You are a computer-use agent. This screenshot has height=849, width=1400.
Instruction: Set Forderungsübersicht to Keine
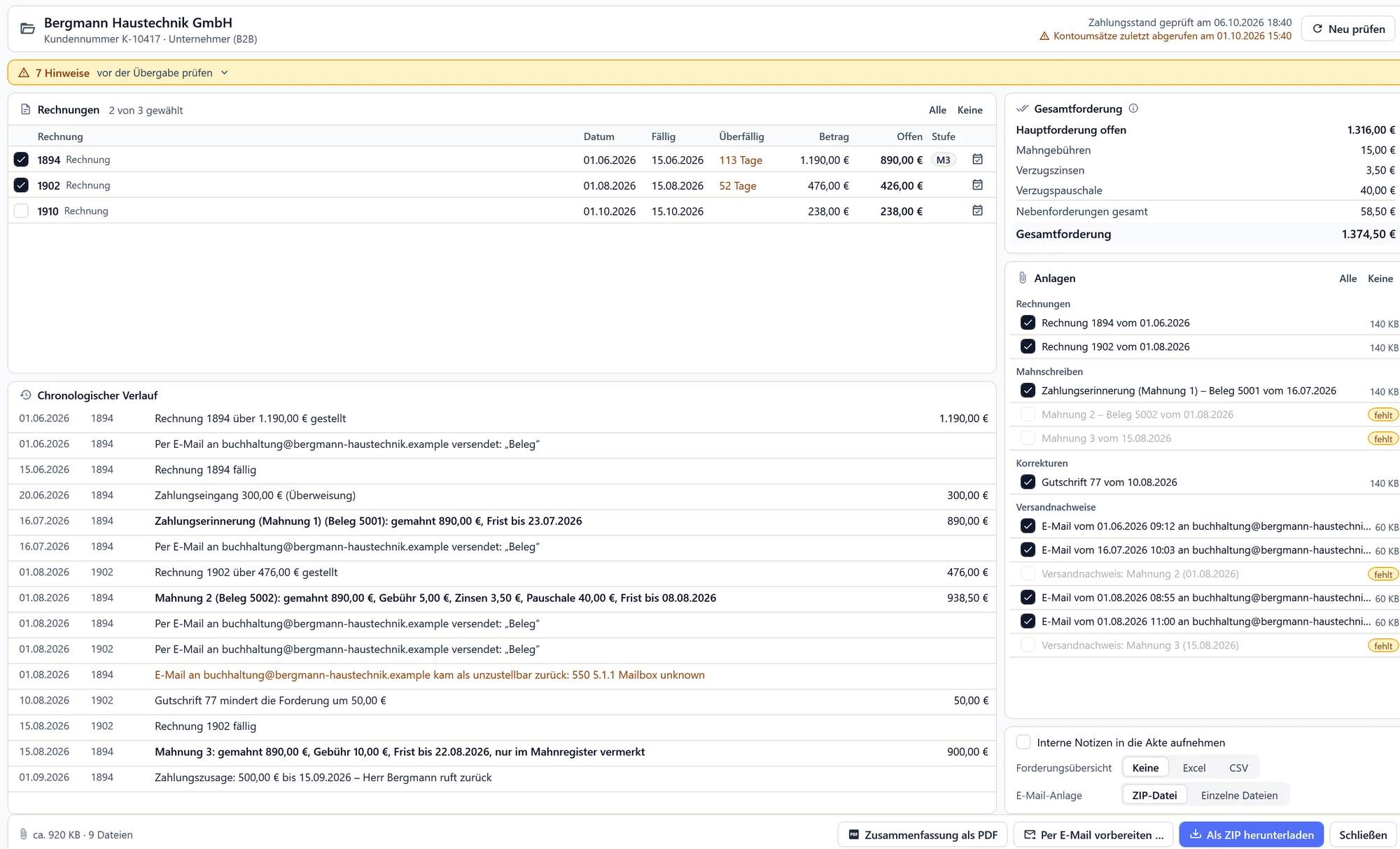tap(1145, 768)
